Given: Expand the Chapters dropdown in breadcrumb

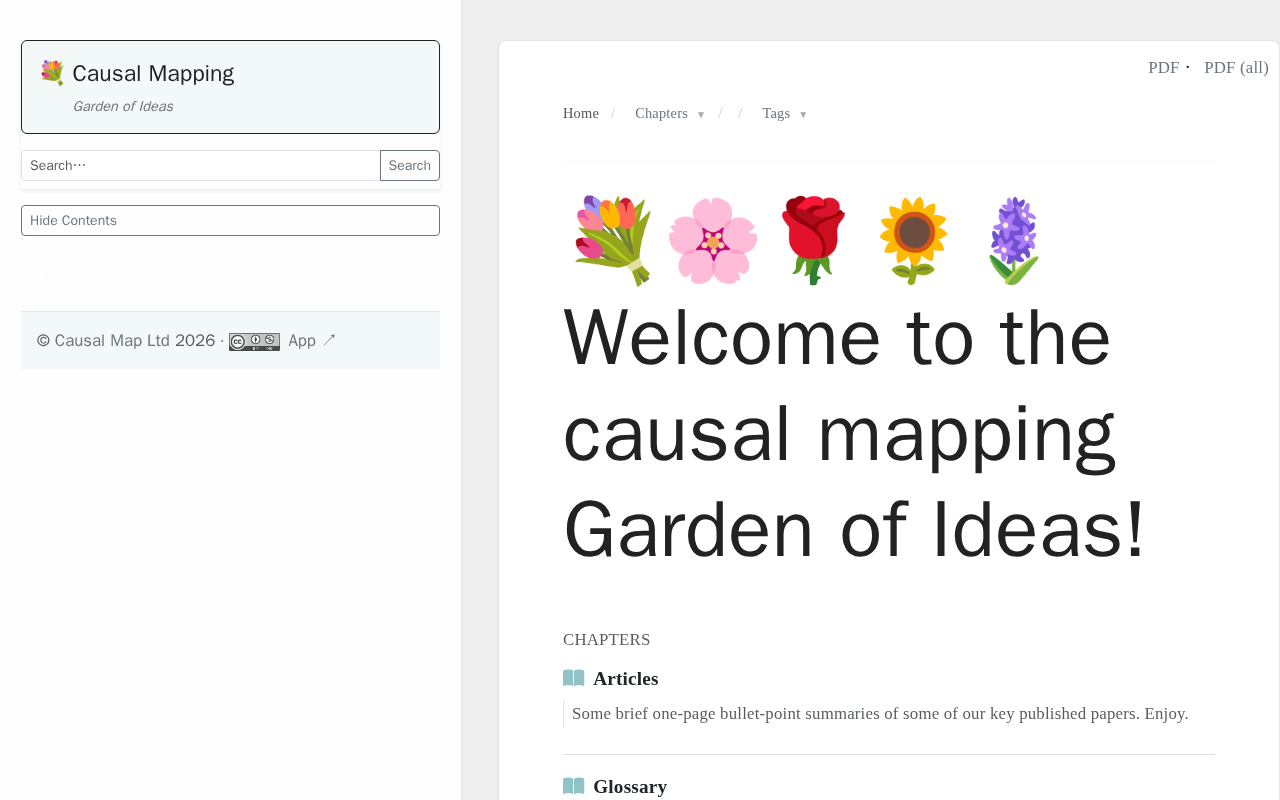Looking at the screenshot, I should (669, 114).
